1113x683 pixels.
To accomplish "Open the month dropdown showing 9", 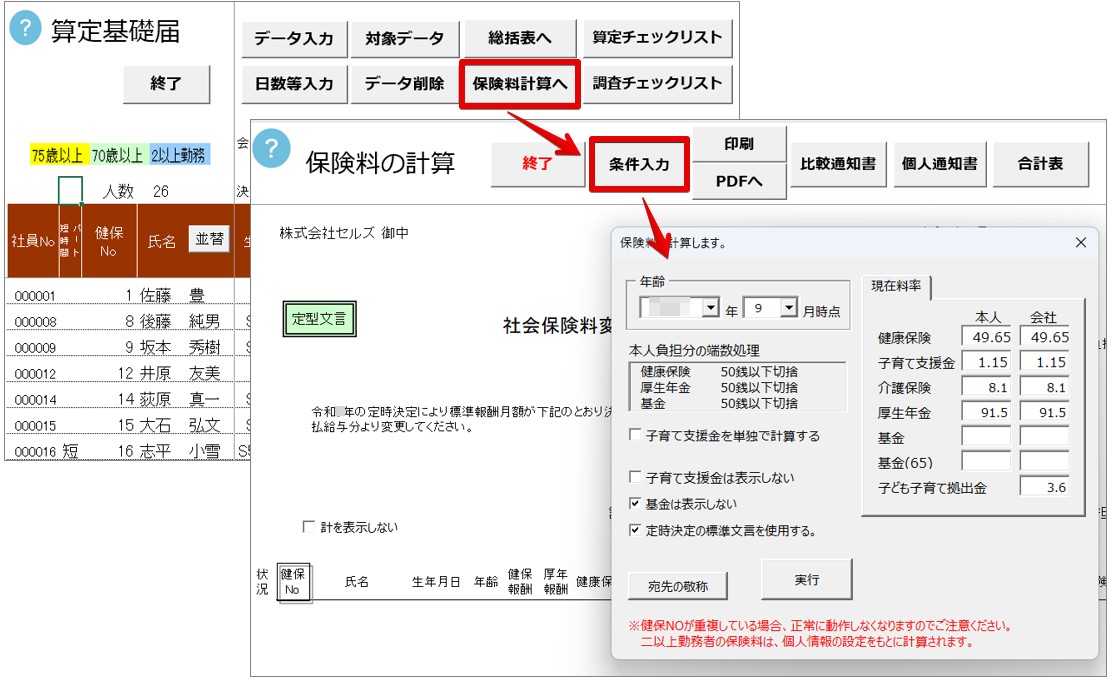I will coord(789,307).
